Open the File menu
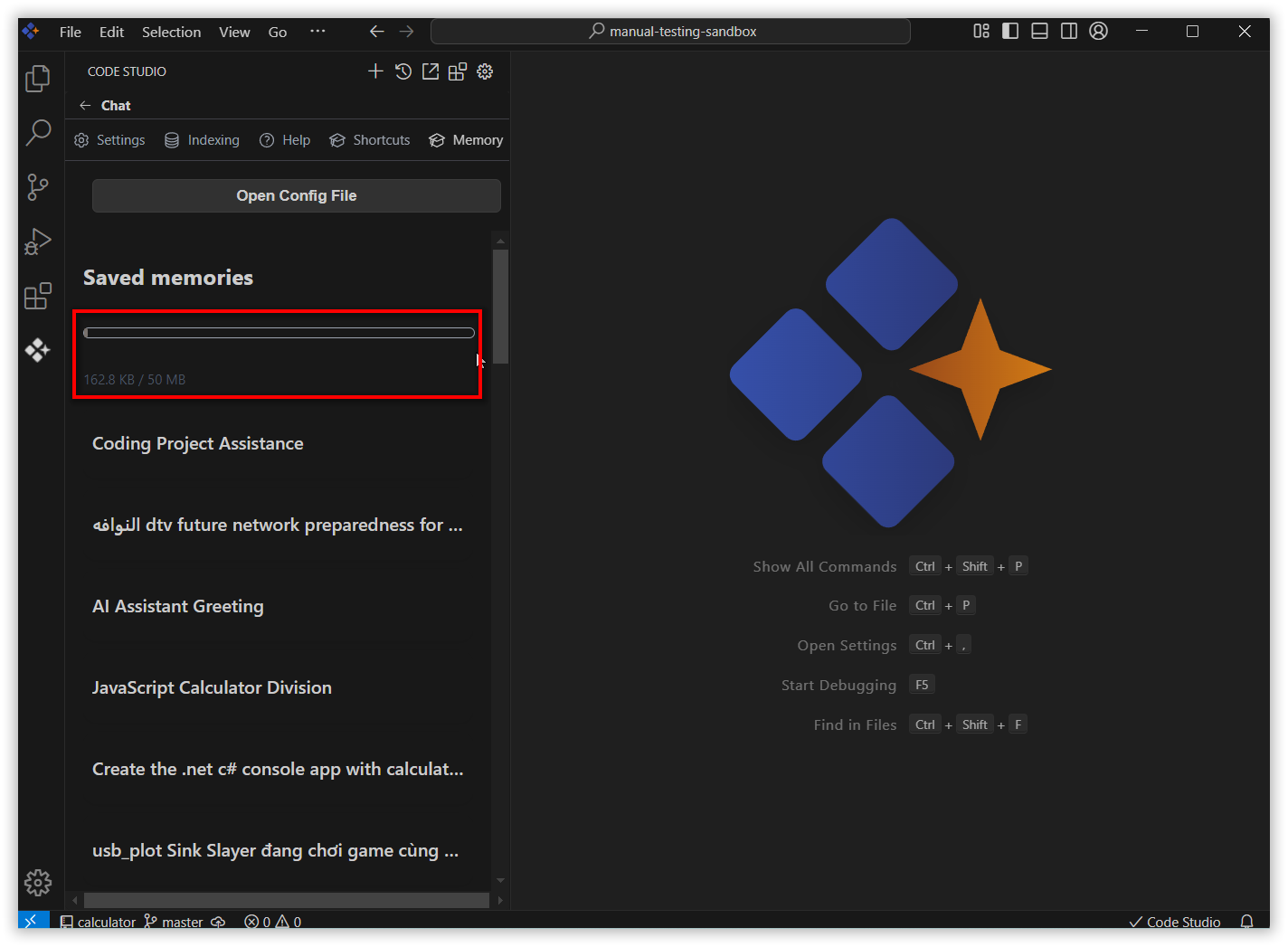Screen dimensions: 1288x947 pos(71,32)
